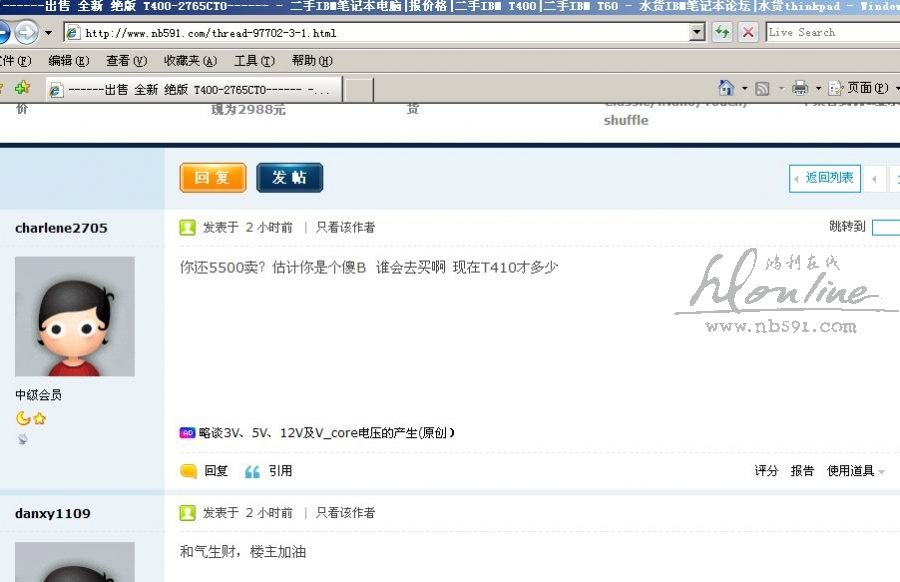Viewport: 900px width, 582px height.
Task: Click the refresh page icon
Action: (x=722, y=32)
